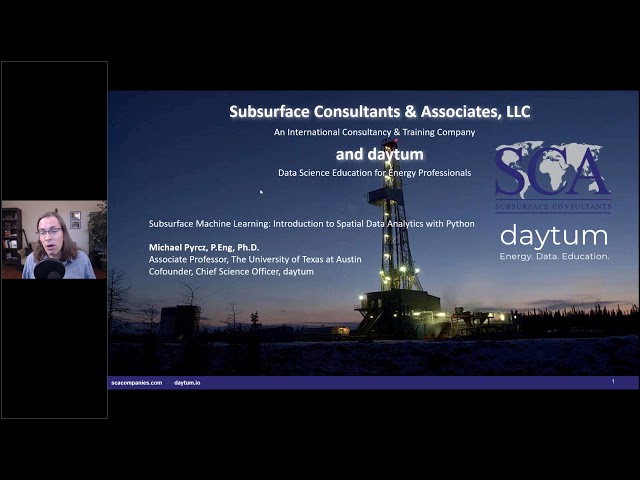Click the 'and daytum' heading
Image resolution: width=640 pixels, height=480 pixels.
click(x=380, y=154)
